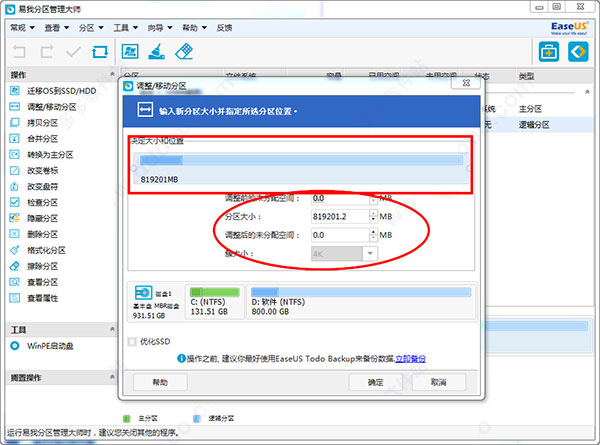
Task: Click the partition size bar slider
Action: tap(301, 160)
